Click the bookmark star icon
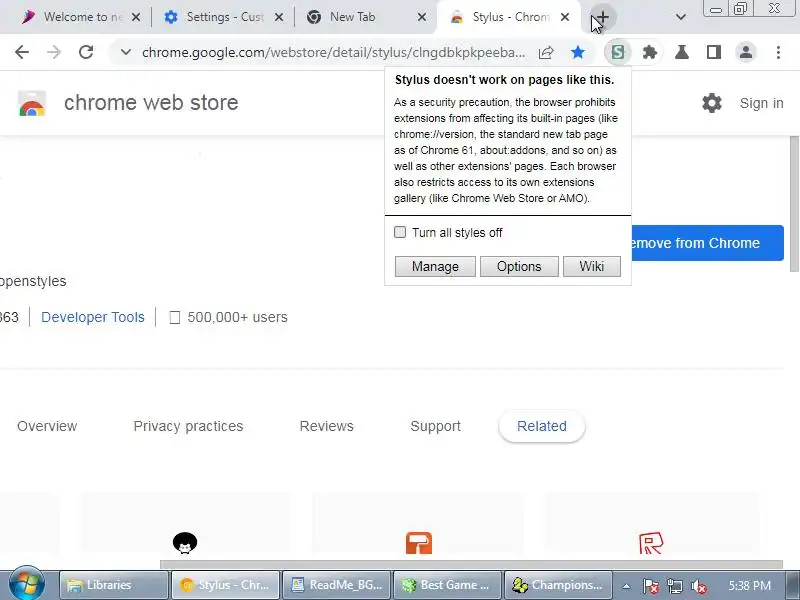Viewport: 800px width, 600px height. [578, 52]
